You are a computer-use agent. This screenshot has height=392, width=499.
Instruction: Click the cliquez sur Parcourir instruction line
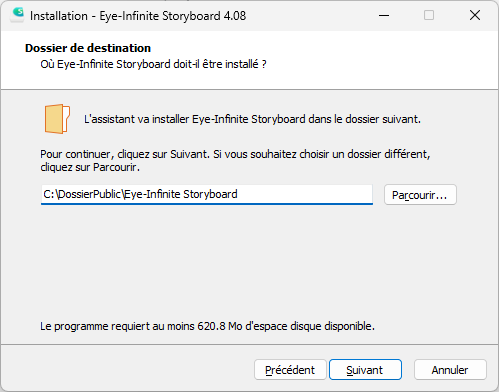[90, 167]
